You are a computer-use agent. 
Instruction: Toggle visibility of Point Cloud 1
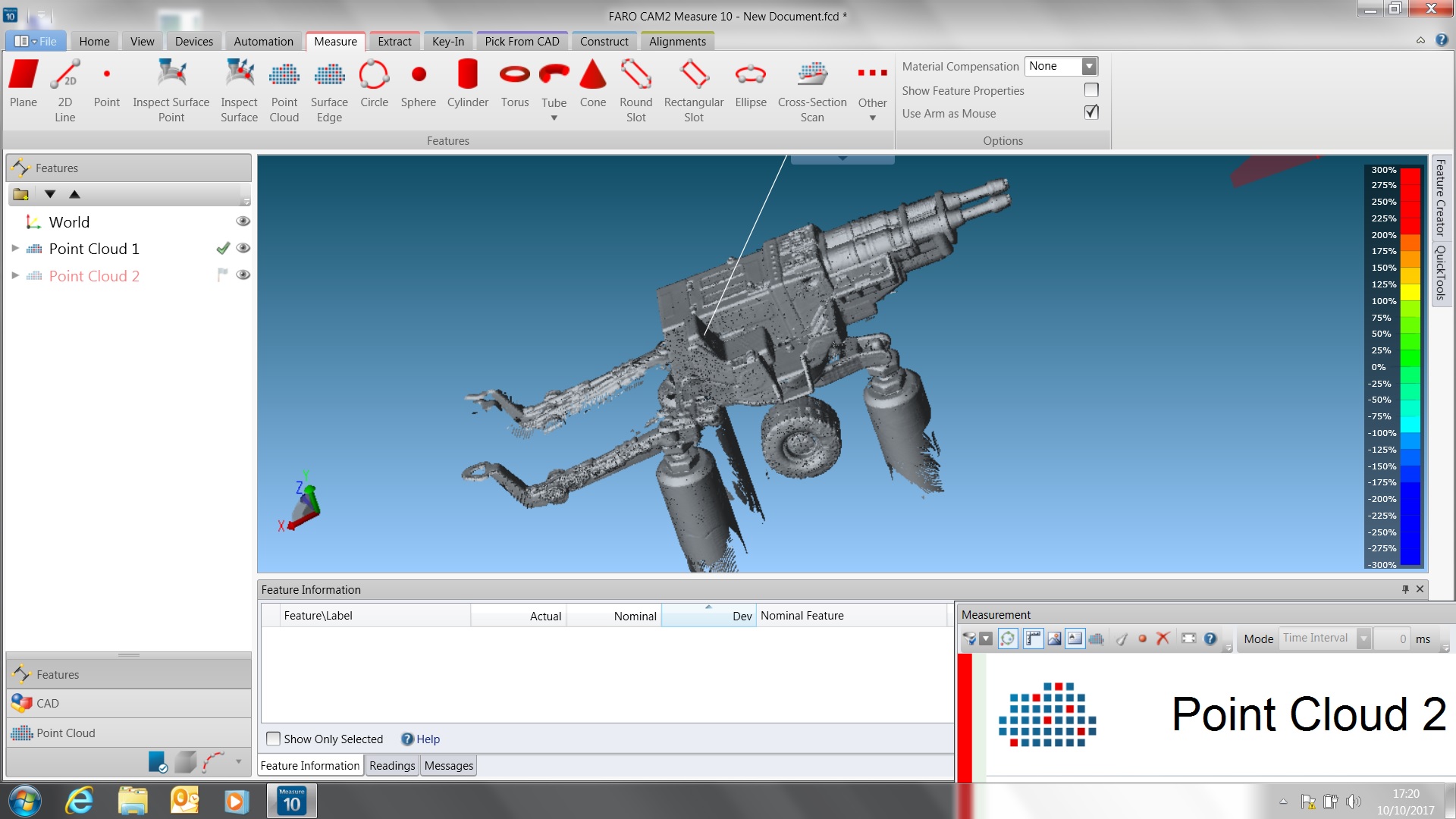coord(243,248)
